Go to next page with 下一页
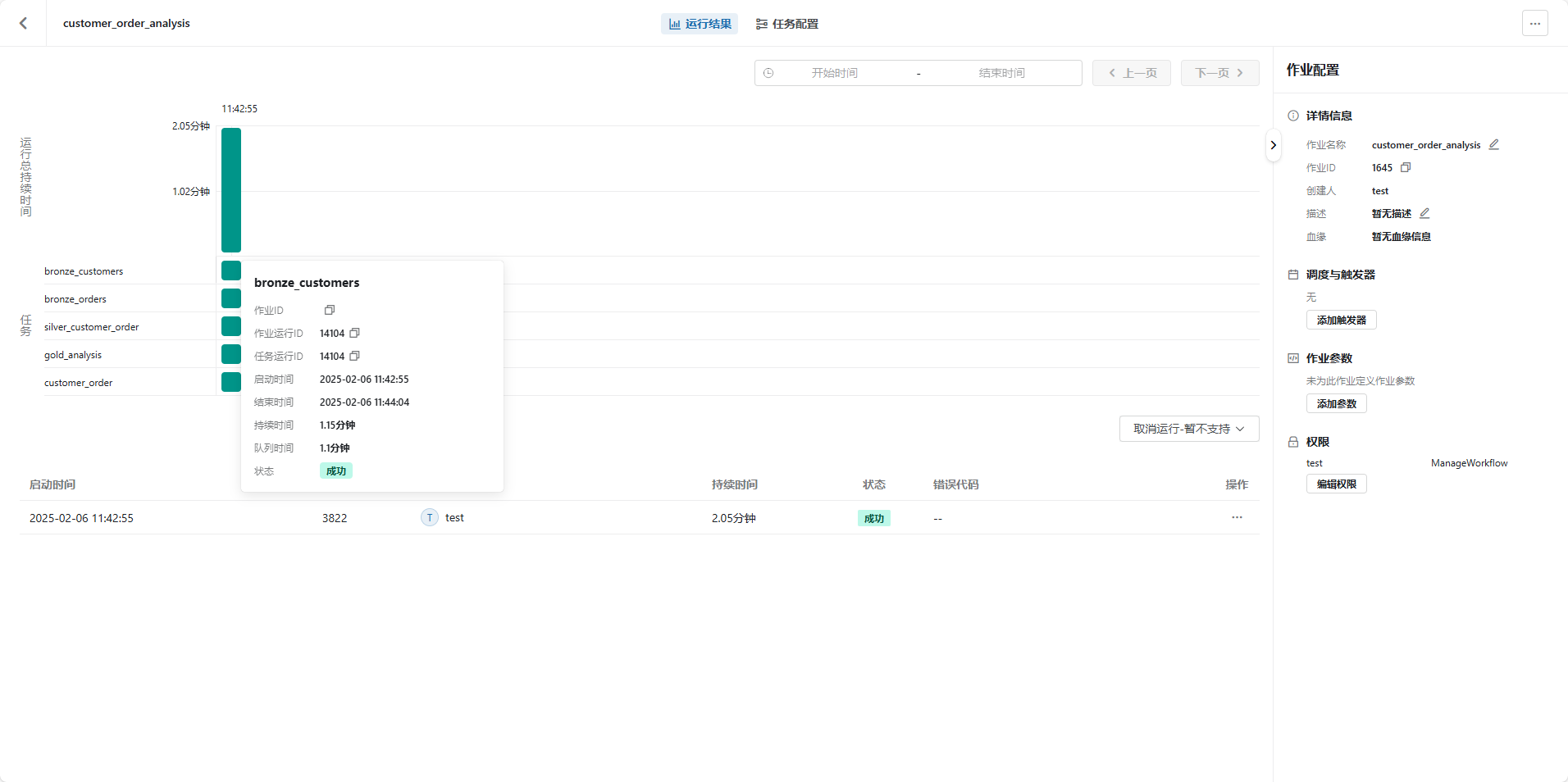 click(1219, 73)
